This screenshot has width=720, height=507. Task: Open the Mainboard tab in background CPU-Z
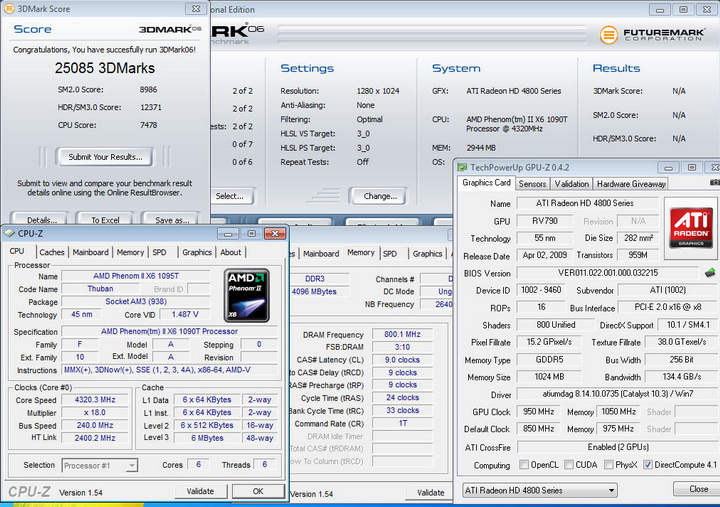[321, 254]
